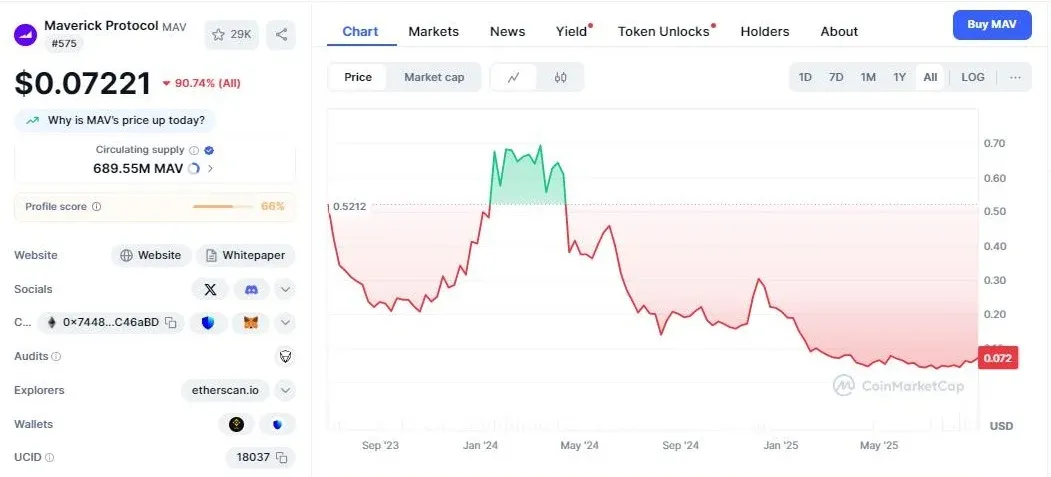The width and height of the screenshot is (1051, 477).
Task: Open the Token Unlocks tab
Action: pyautogui.click(x=665, y=31)
